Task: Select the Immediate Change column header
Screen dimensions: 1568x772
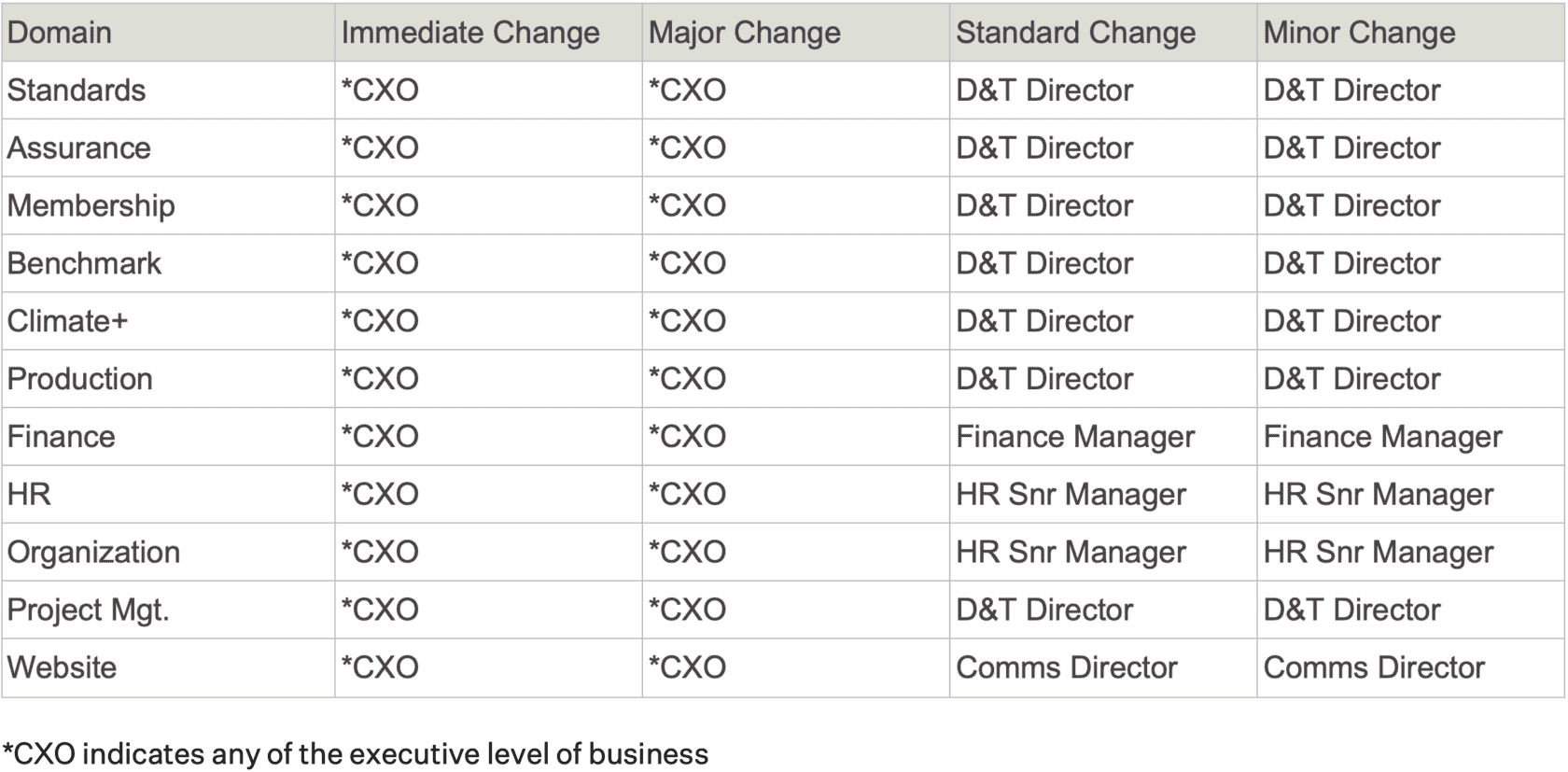Action: point(470,33)
